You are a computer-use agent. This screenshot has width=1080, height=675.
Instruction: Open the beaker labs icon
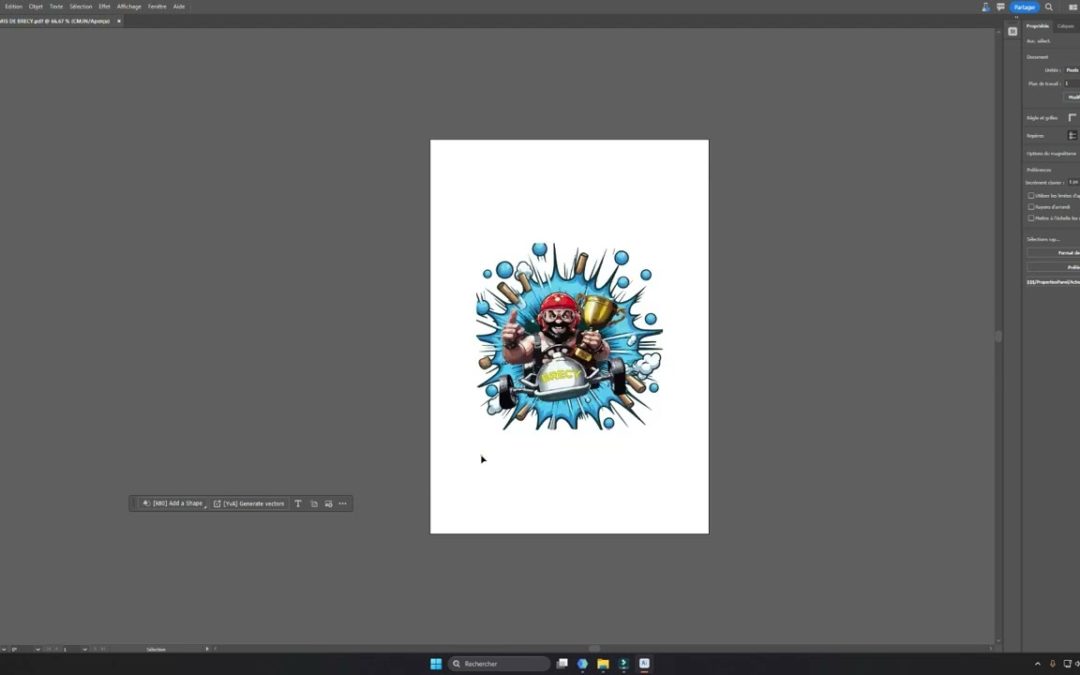[x=986, y=7]
